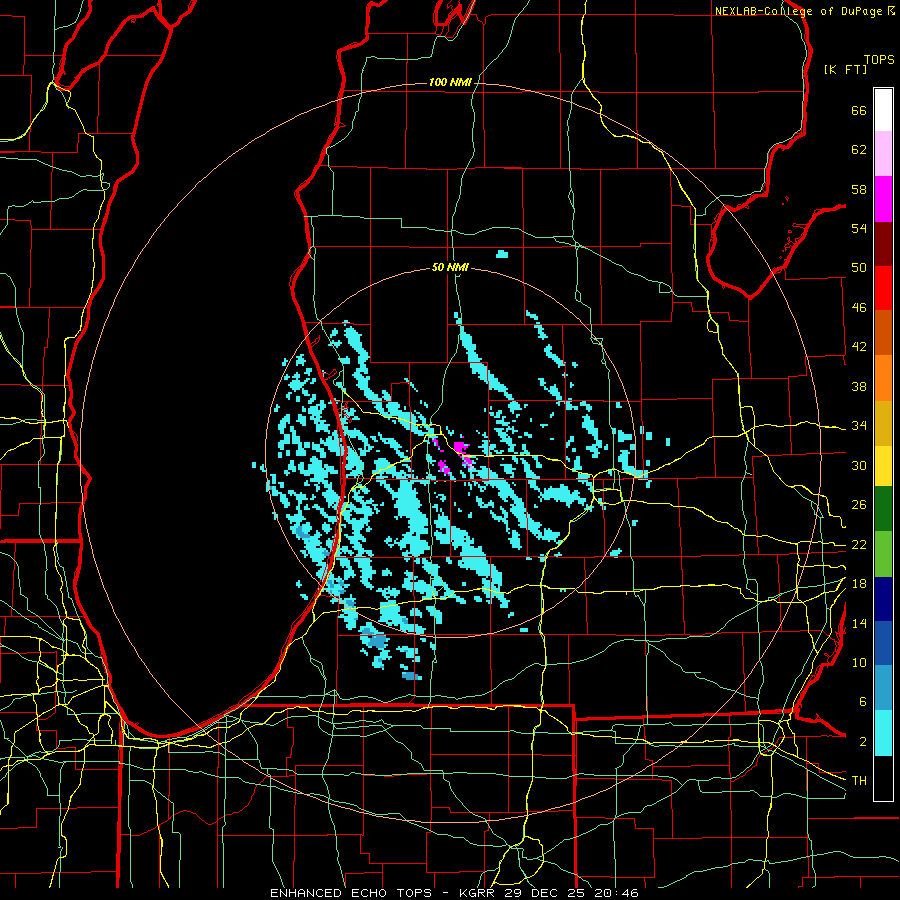Click the dark orange legend swatch
Image resolution: width=900 pixels, height=900 pixels.
pos(883,333)
